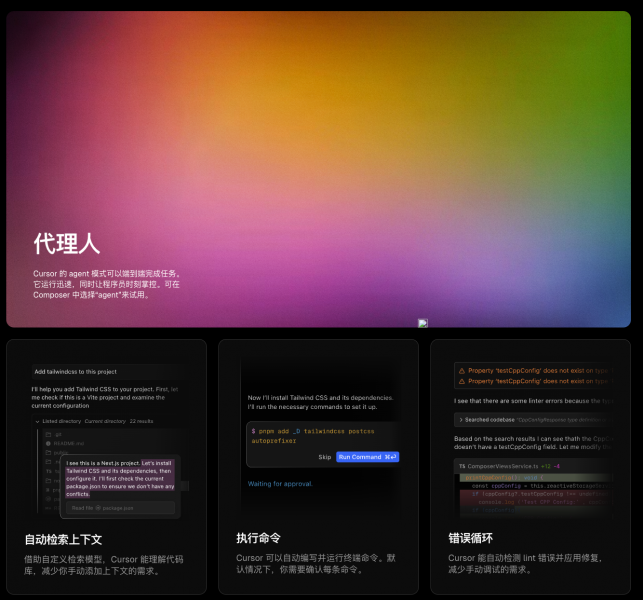
Task: Click the 'Cursor 的 agent 模式' description paragraph
Action: [107, 284]
